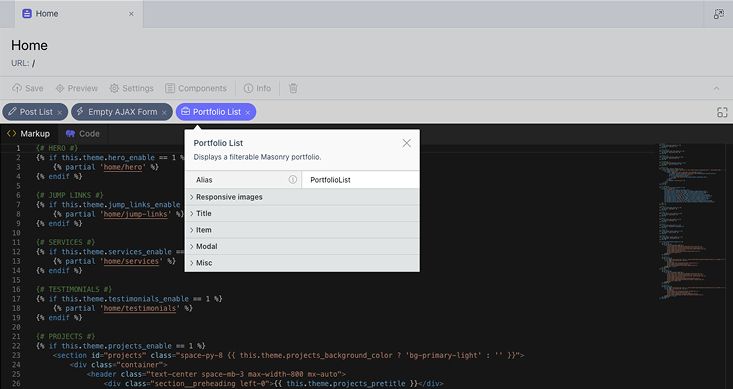Click the Save toolbar button

coord(28,88)
